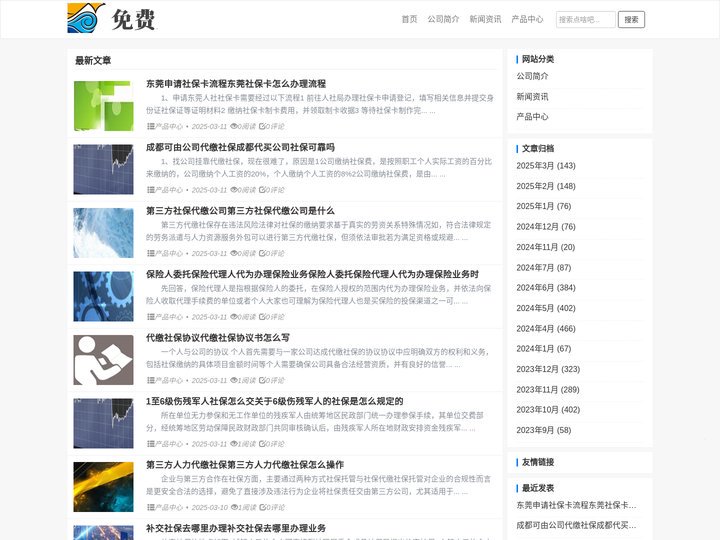Viewport: 720px width, 540px height.
Task: Open the 首页 navigation item
Action: coord(409,19)
